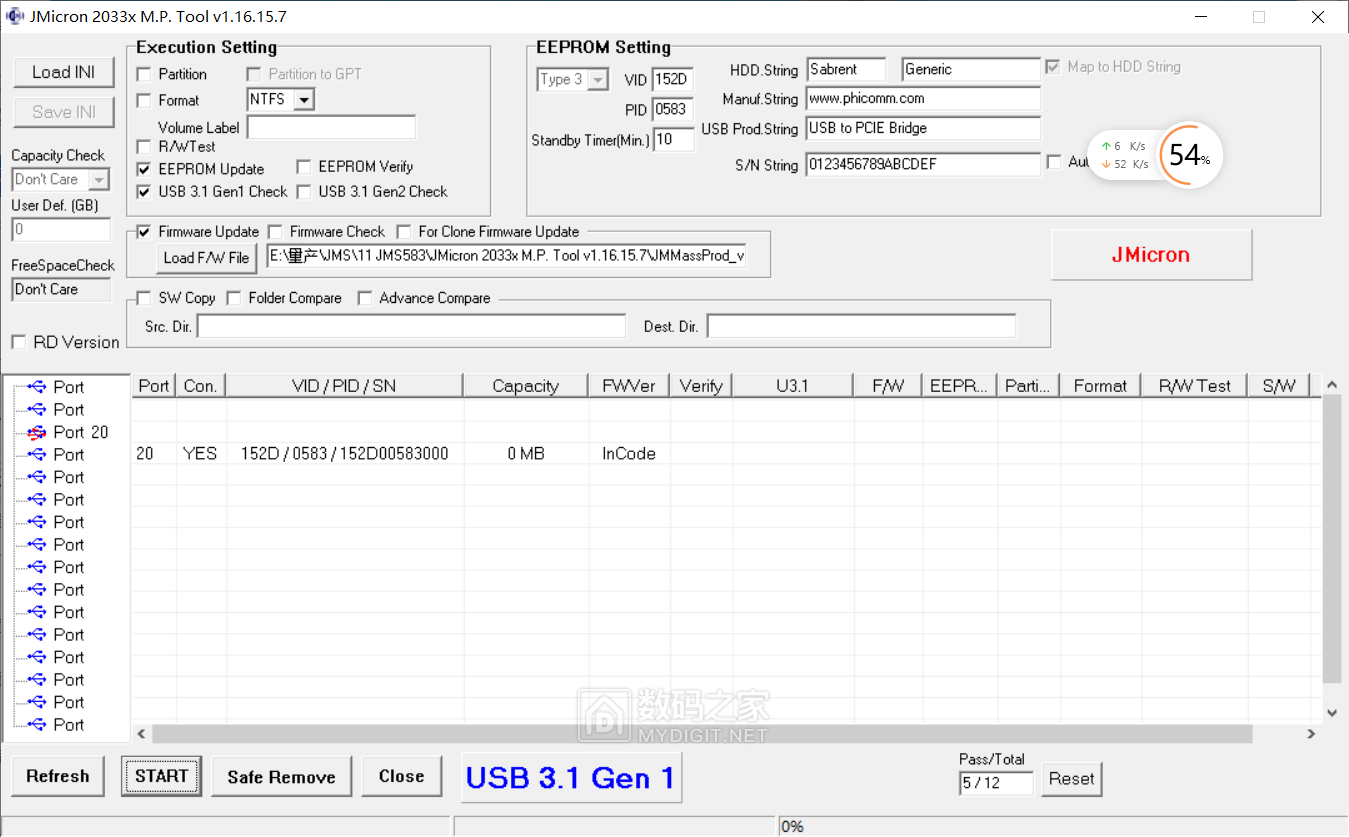Image resolution: width=1349 pixels, height=837 pixels.
Task: Click the JMicron app icon in title bar
Action: coord(15,16)
